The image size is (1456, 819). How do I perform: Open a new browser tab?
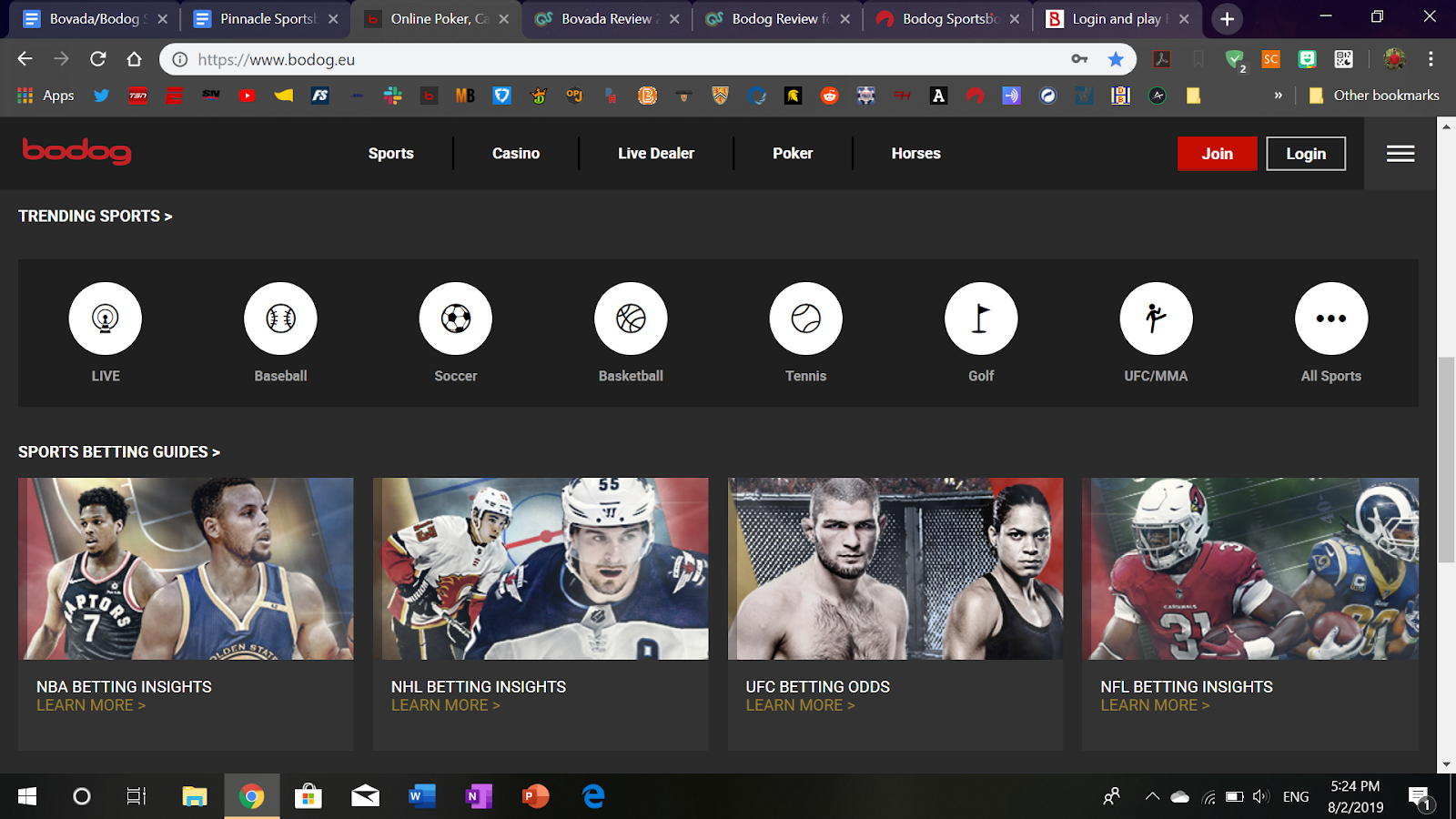pos(1227,19)
